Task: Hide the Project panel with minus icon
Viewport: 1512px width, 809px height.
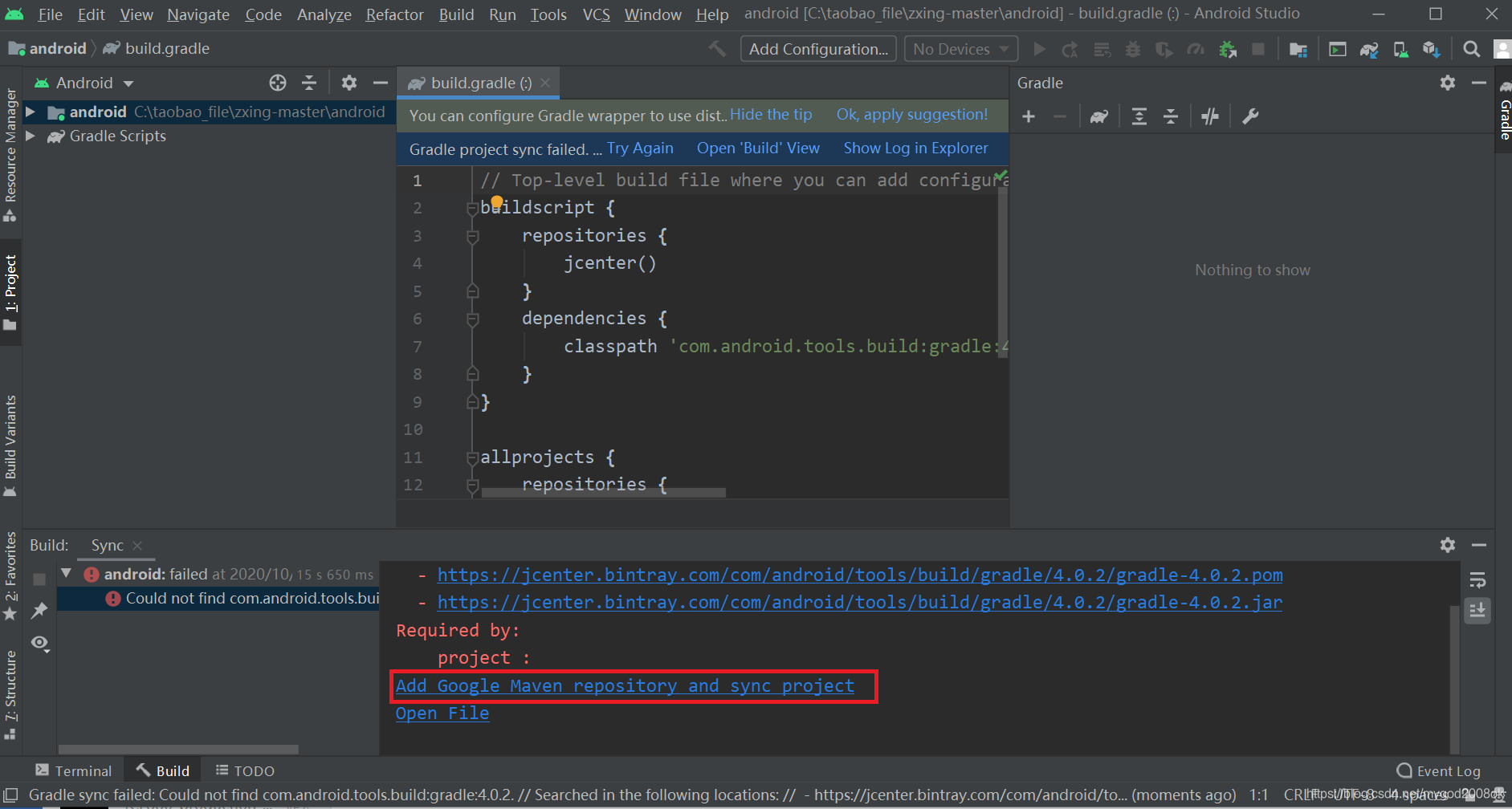Action: pos(380,83)
